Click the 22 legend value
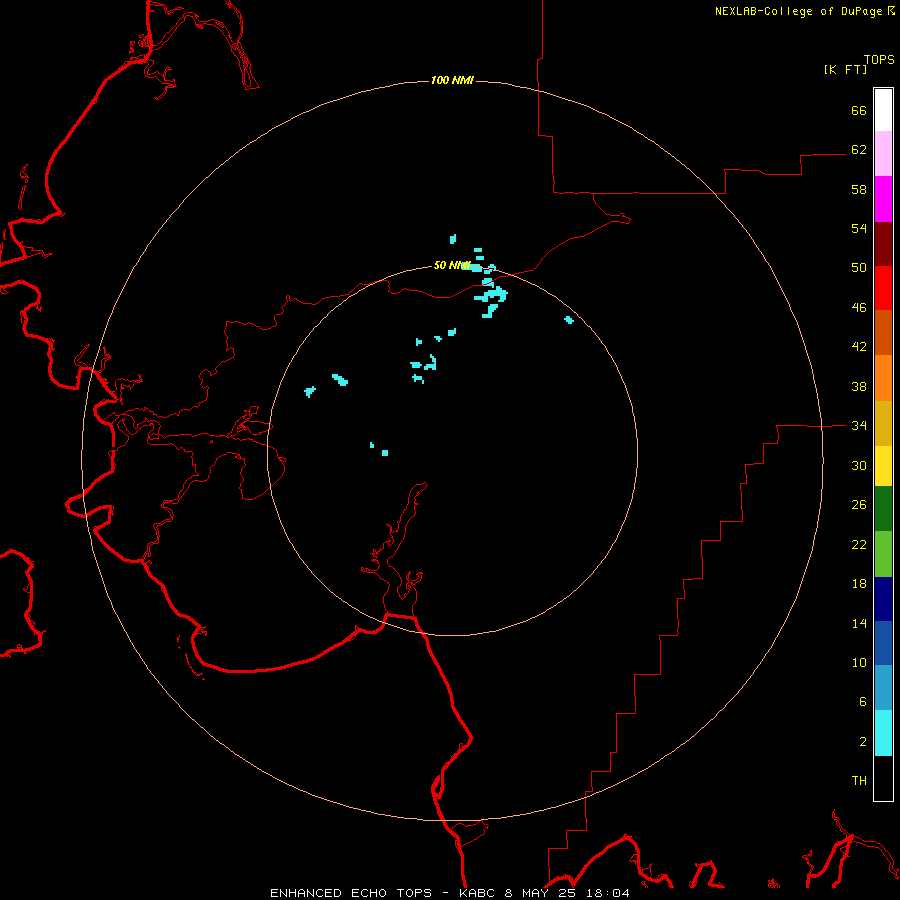Image resolution: width=900 pixels, height=900 pixels. tap(859, 544)
